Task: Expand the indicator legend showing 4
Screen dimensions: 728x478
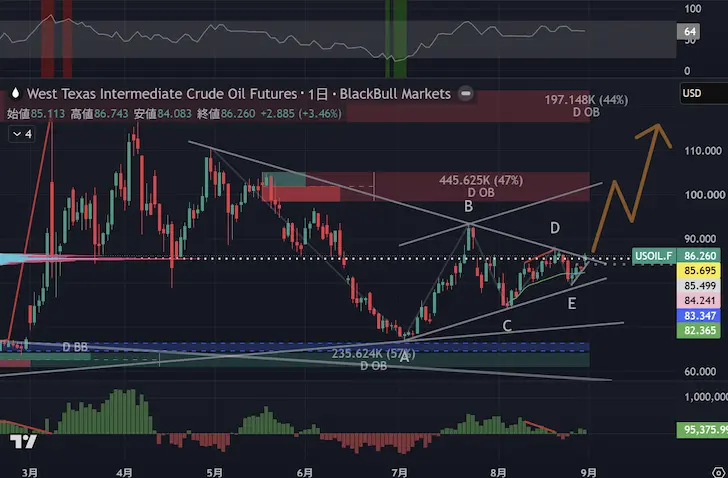Action: coord(22,134)
